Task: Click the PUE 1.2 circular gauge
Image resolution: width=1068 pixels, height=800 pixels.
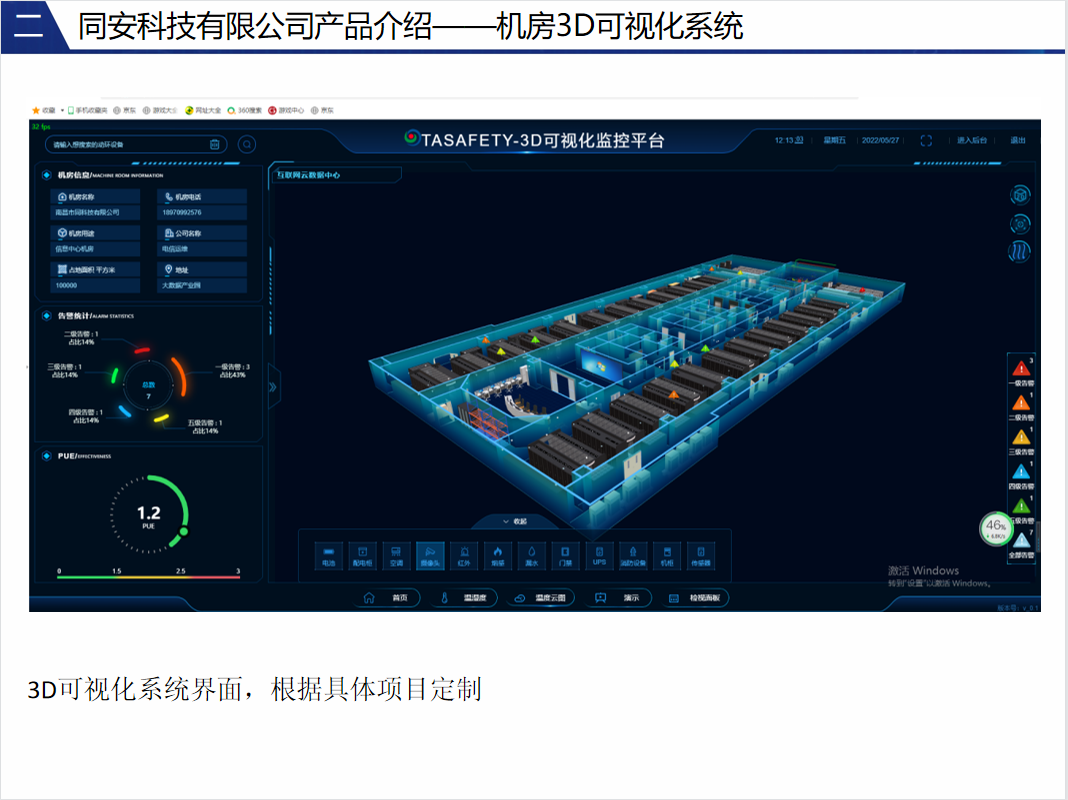Action: pos(148,515)
